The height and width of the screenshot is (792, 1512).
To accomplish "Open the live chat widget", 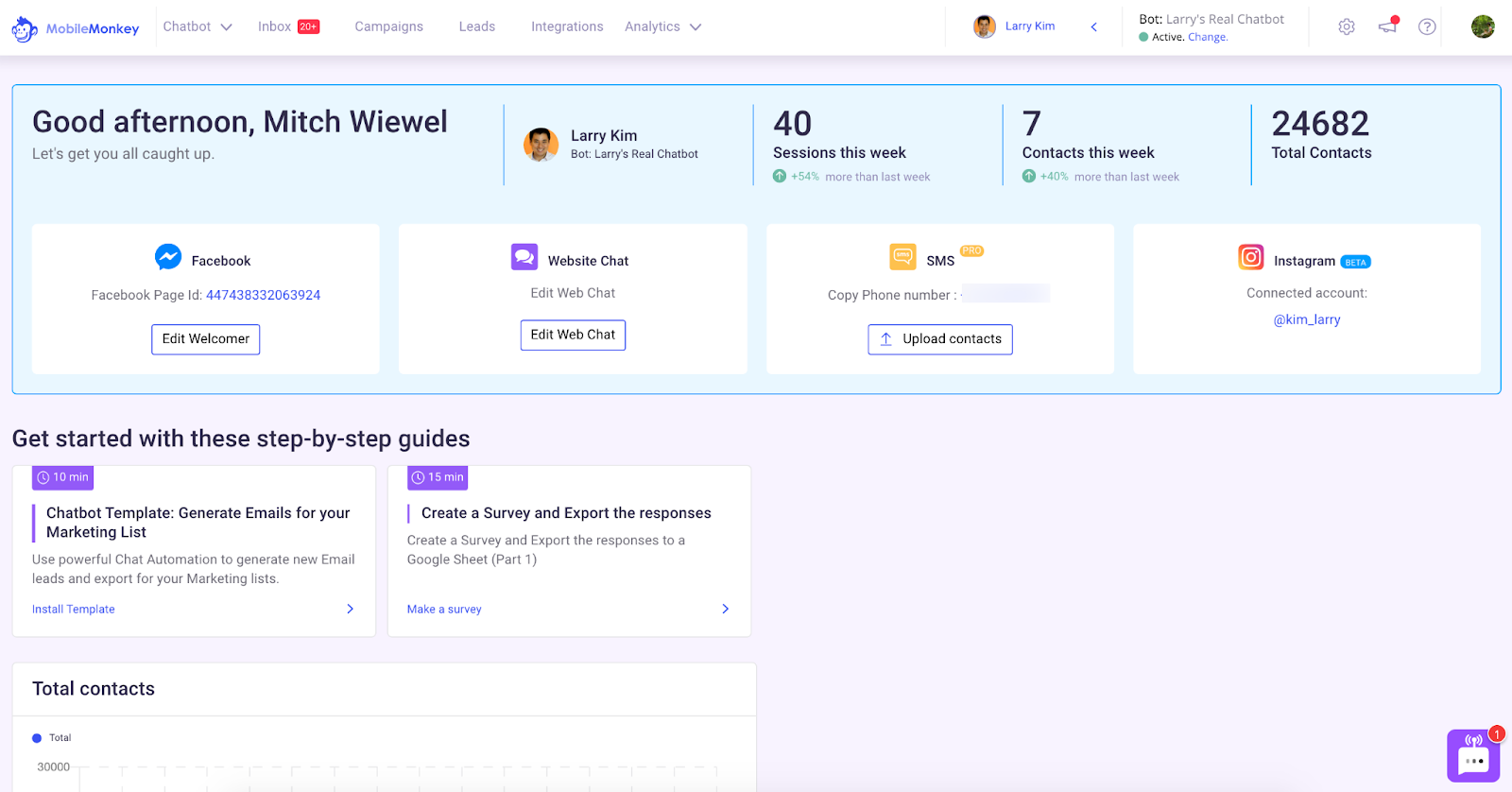I will 1473,756.
